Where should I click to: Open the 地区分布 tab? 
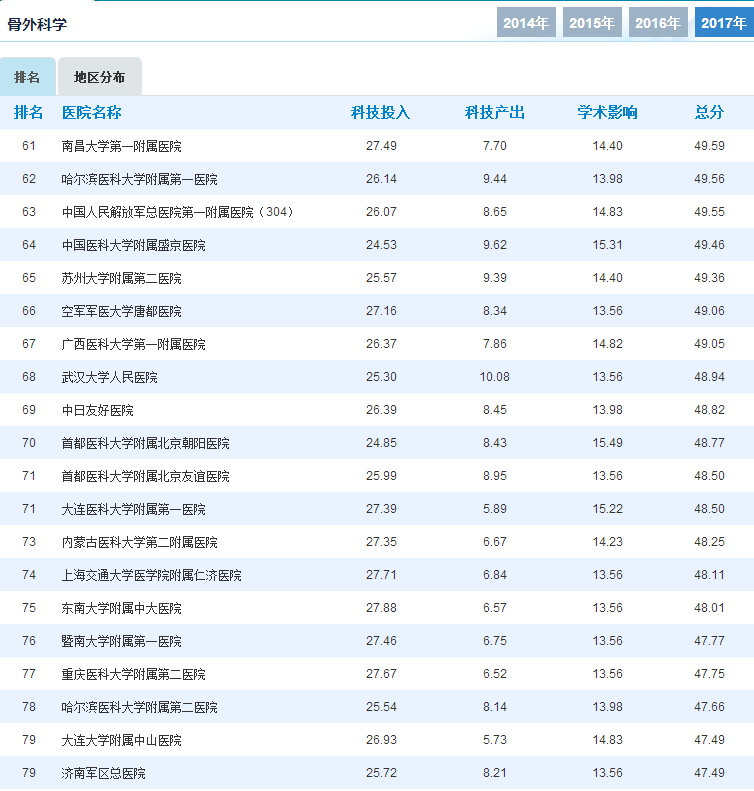tap(99, 77)
